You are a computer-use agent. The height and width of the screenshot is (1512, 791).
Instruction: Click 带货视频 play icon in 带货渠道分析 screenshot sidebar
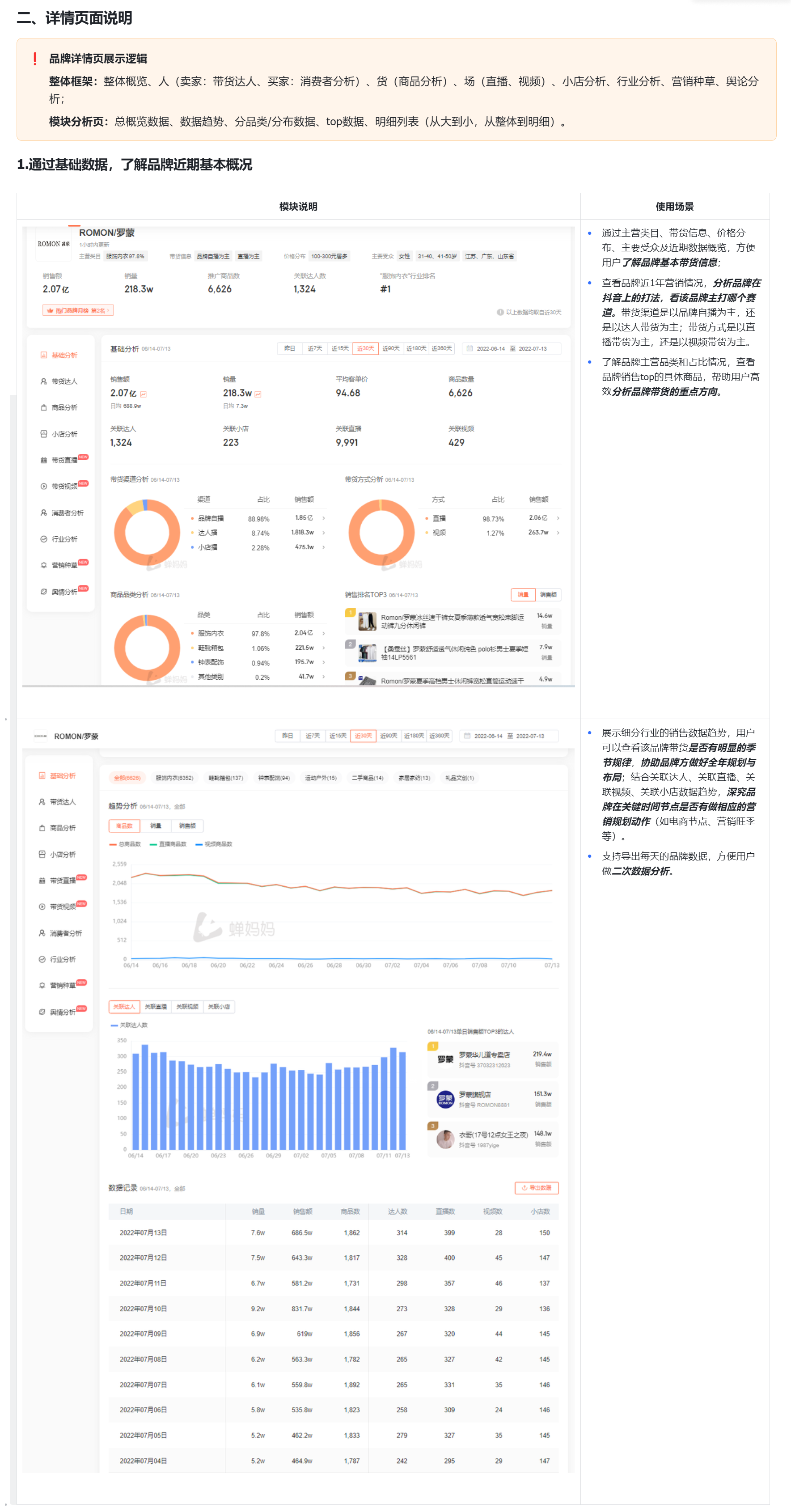43,486
